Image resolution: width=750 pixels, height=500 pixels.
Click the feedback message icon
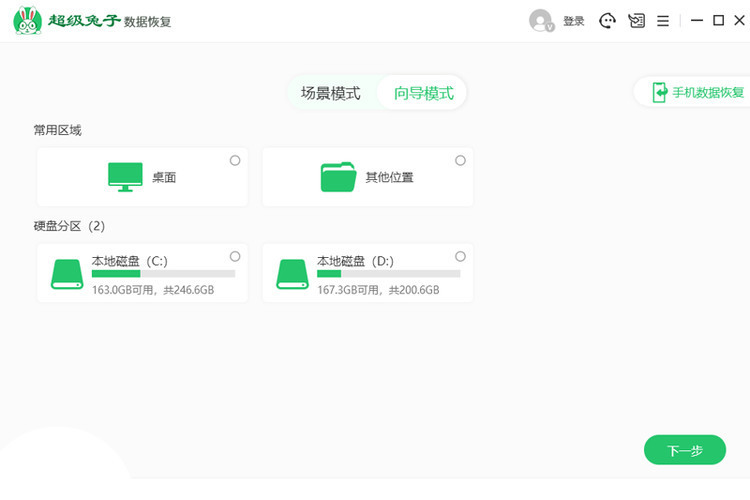tap(636, 21)
